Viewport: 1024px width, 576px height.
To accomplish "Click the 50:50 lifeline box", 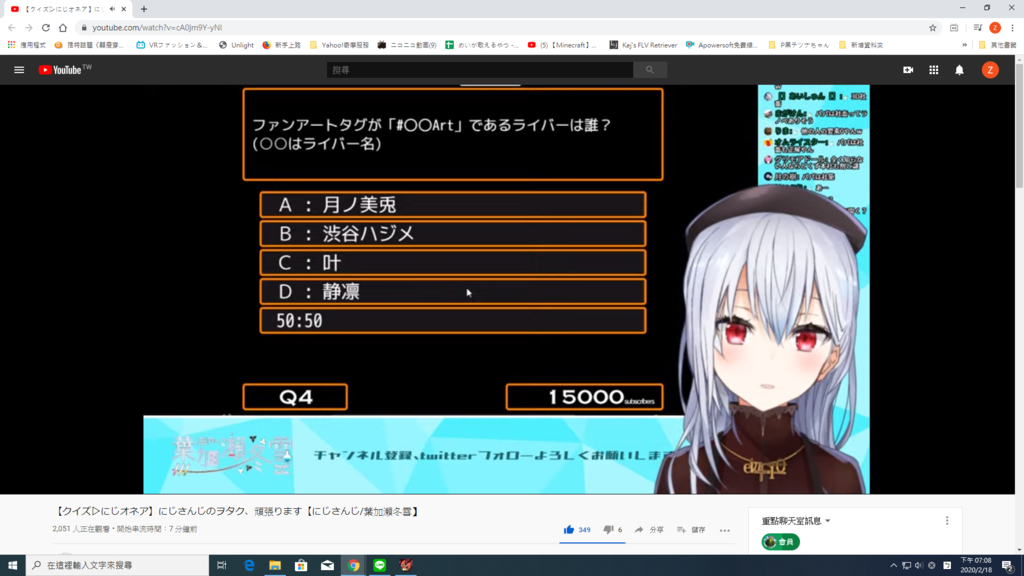I will [x=453, y=321].
